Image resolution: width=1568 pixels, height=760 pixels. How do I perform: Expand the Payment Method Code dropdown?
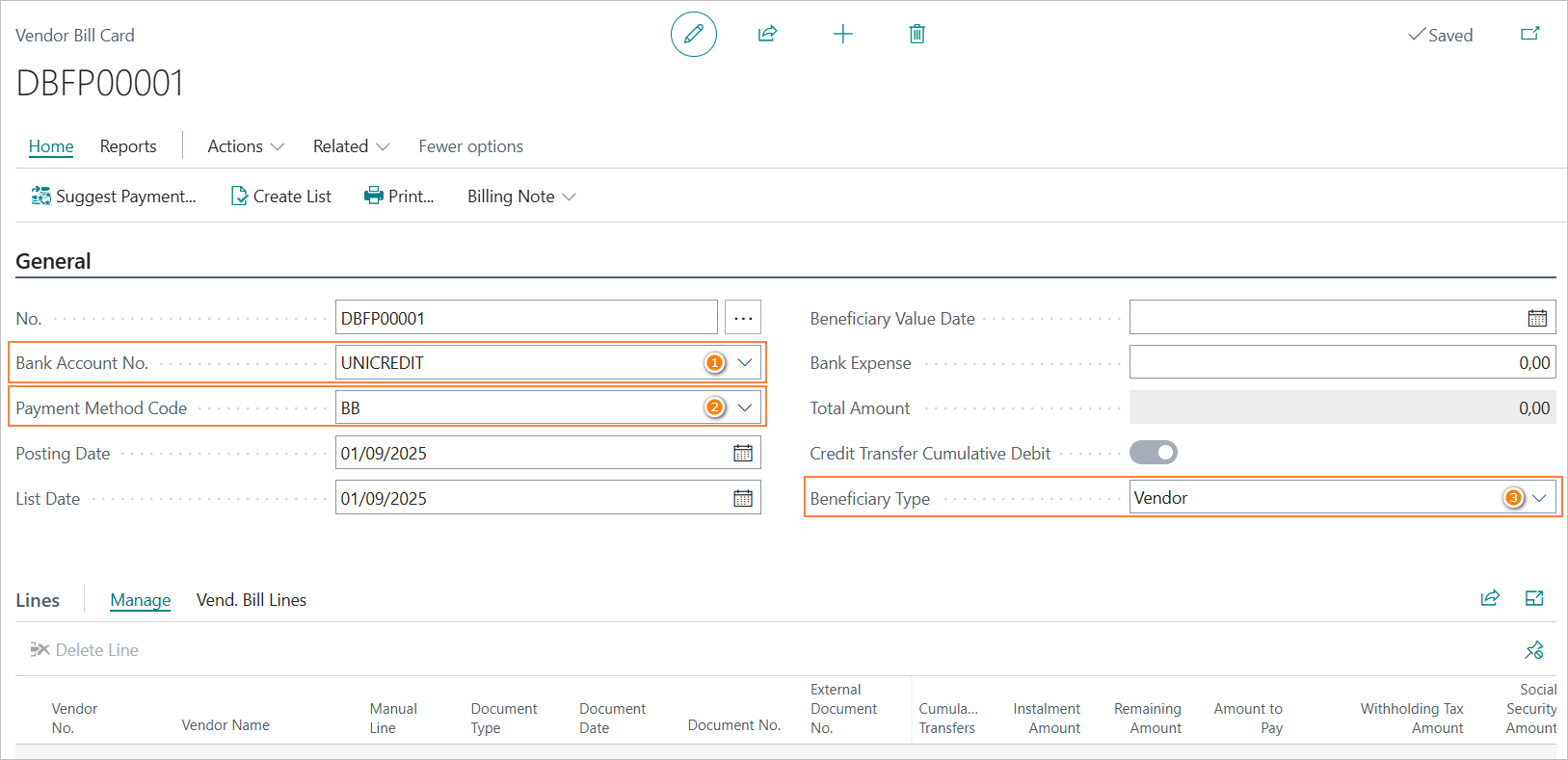click(x=745, y=407)
